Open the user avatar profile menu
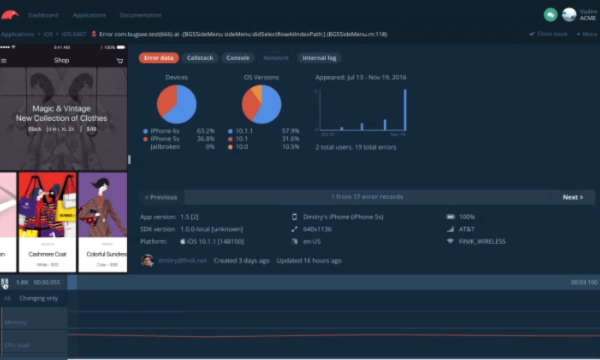The width and height of the screenshot is (600, 360). pos(569,15)
